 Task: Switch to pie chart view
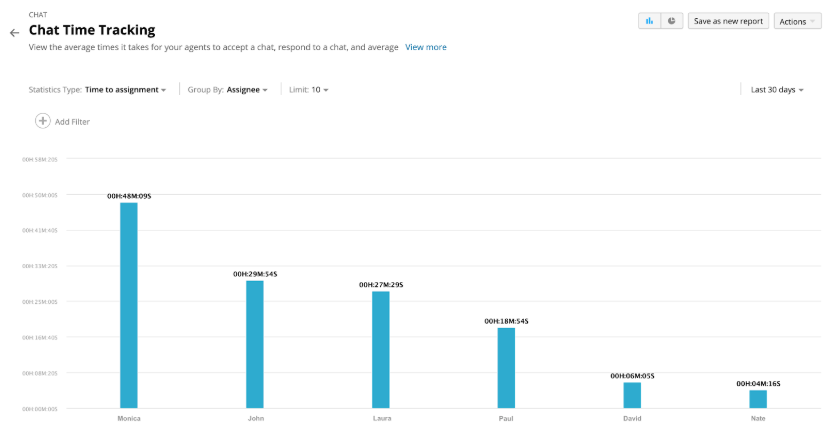coord(671,20)
